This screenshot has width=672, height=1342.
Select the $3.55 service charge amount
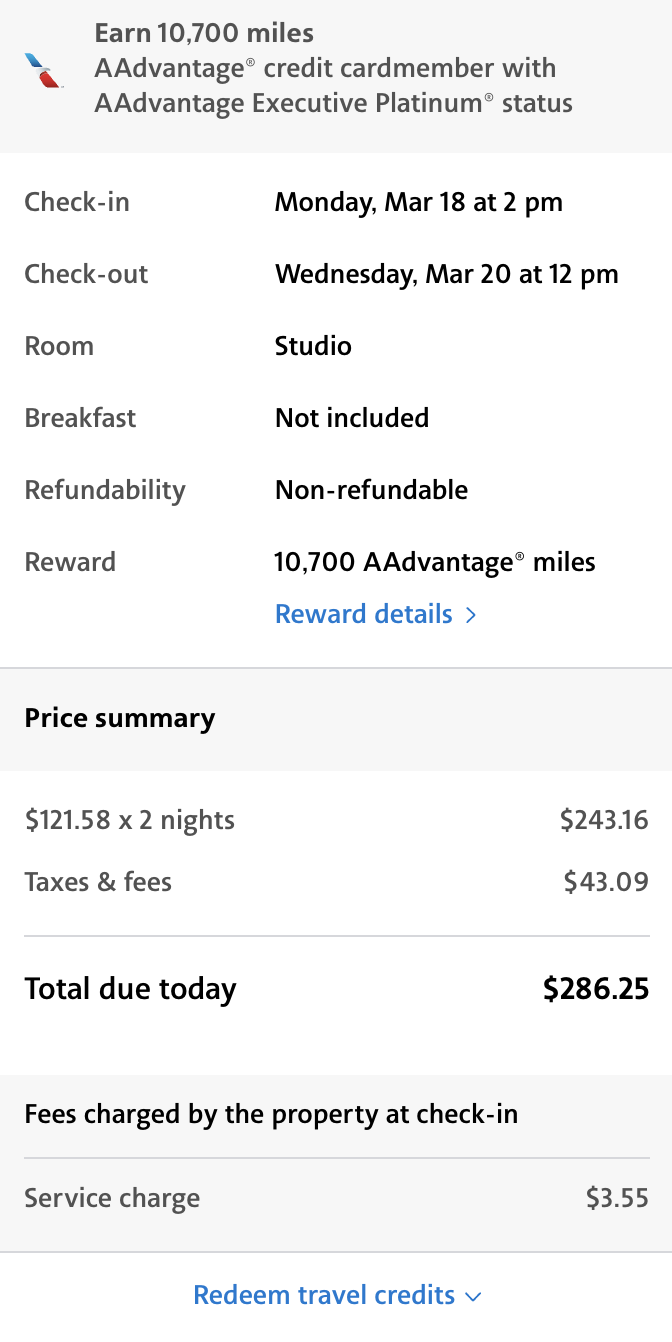tap(617, 1198)
